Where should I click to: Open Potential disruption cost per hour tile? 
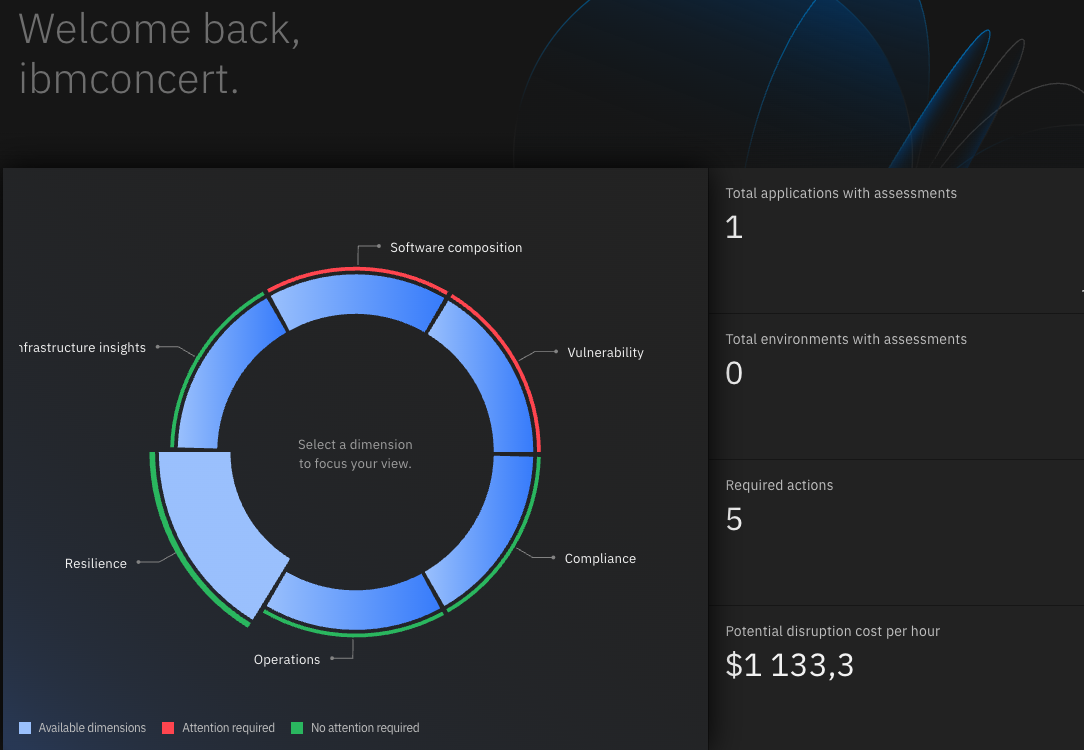[896, 679]
